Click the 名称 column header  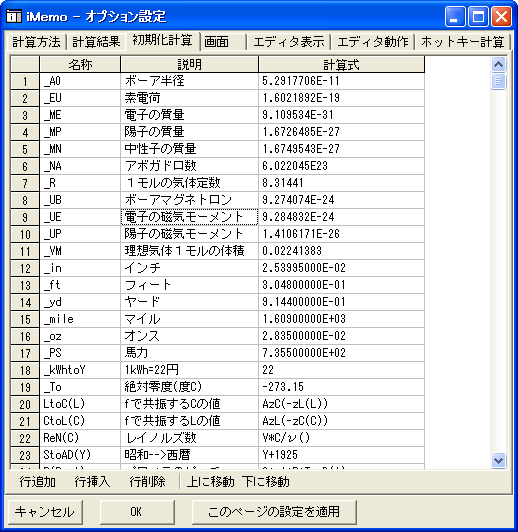80,64
